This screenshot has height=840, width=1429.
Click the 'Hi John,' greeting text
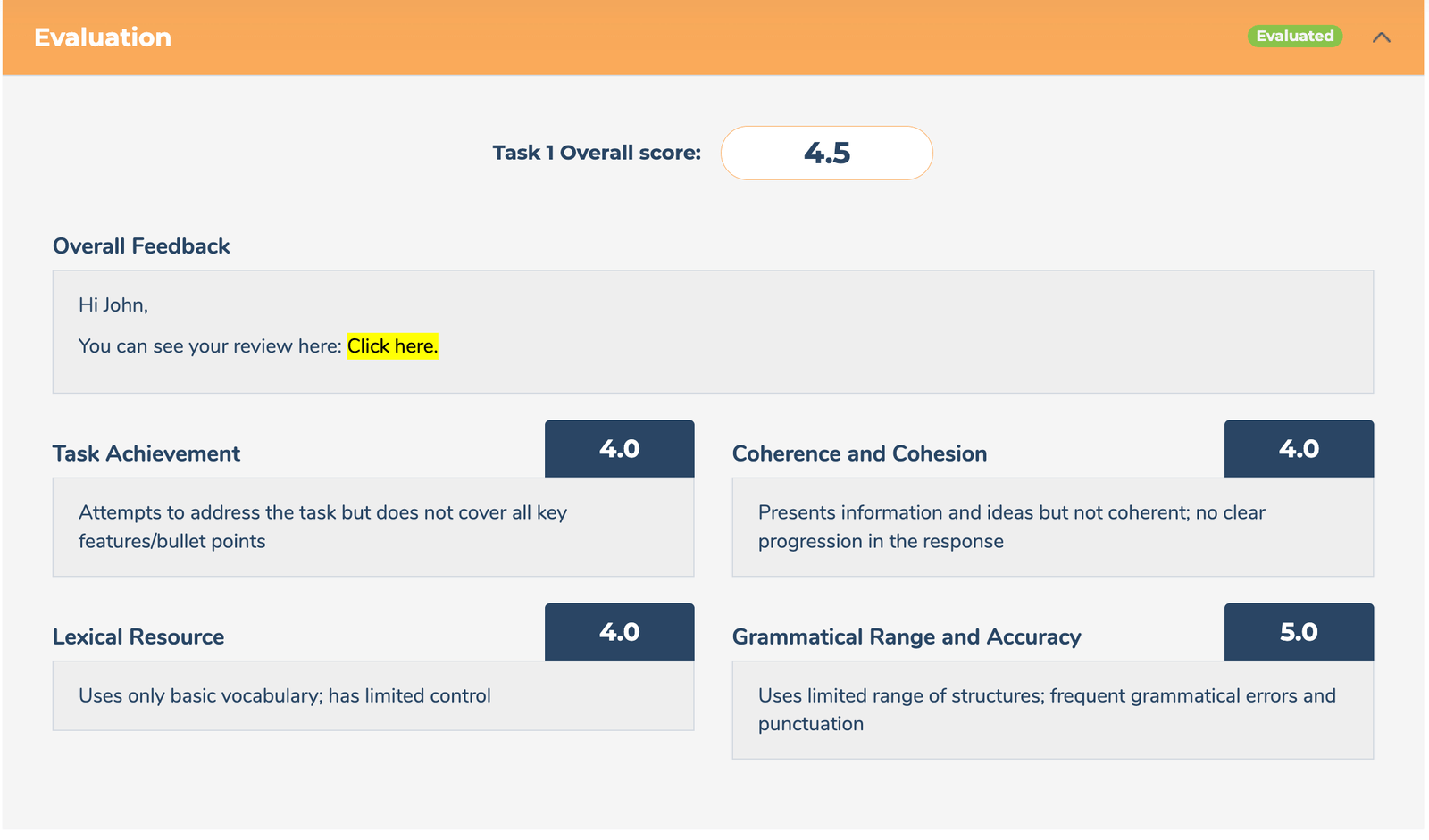(113, 305)
